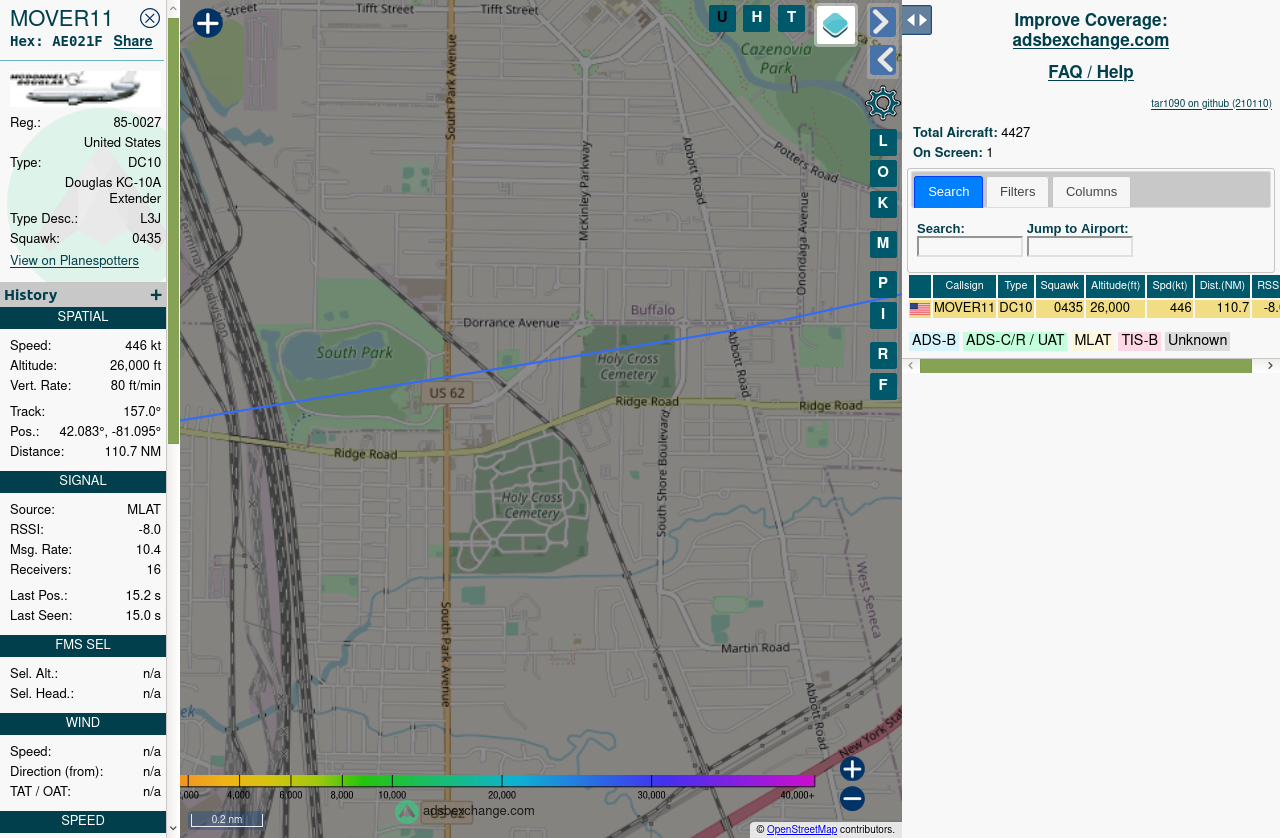Click the altitude color scale bar

pyautogui.click(x=497, y=781)
